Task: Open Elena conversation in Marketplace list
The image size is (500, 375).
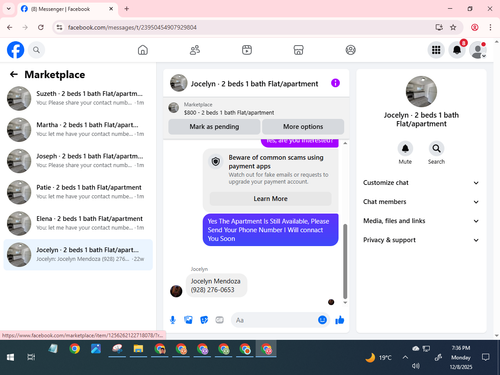Action: pos(78,223)
